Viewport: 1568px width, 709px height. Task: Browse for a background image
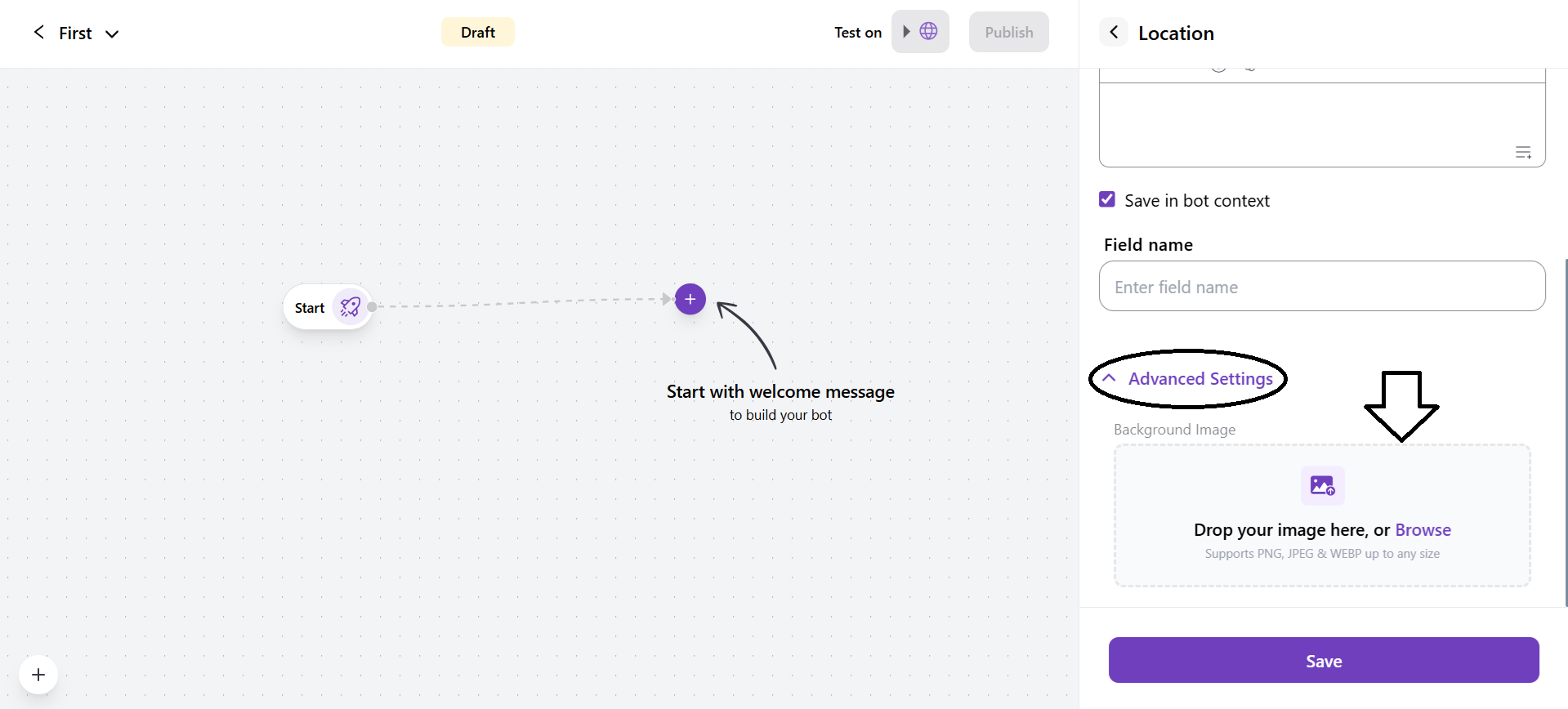(1423, 530)
